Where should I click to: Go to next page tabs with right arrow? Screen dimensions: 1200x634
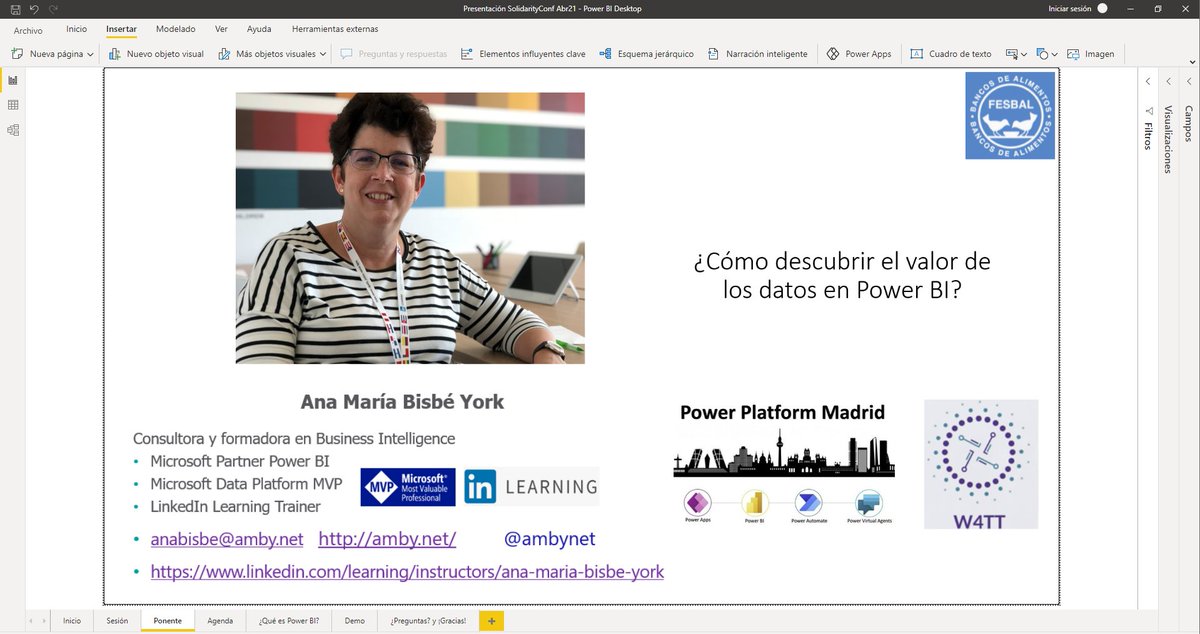point(43,621)
